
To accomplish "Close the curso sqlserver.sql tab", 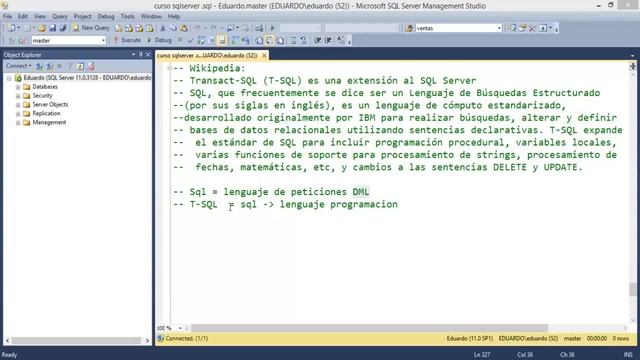I will 264,55.
